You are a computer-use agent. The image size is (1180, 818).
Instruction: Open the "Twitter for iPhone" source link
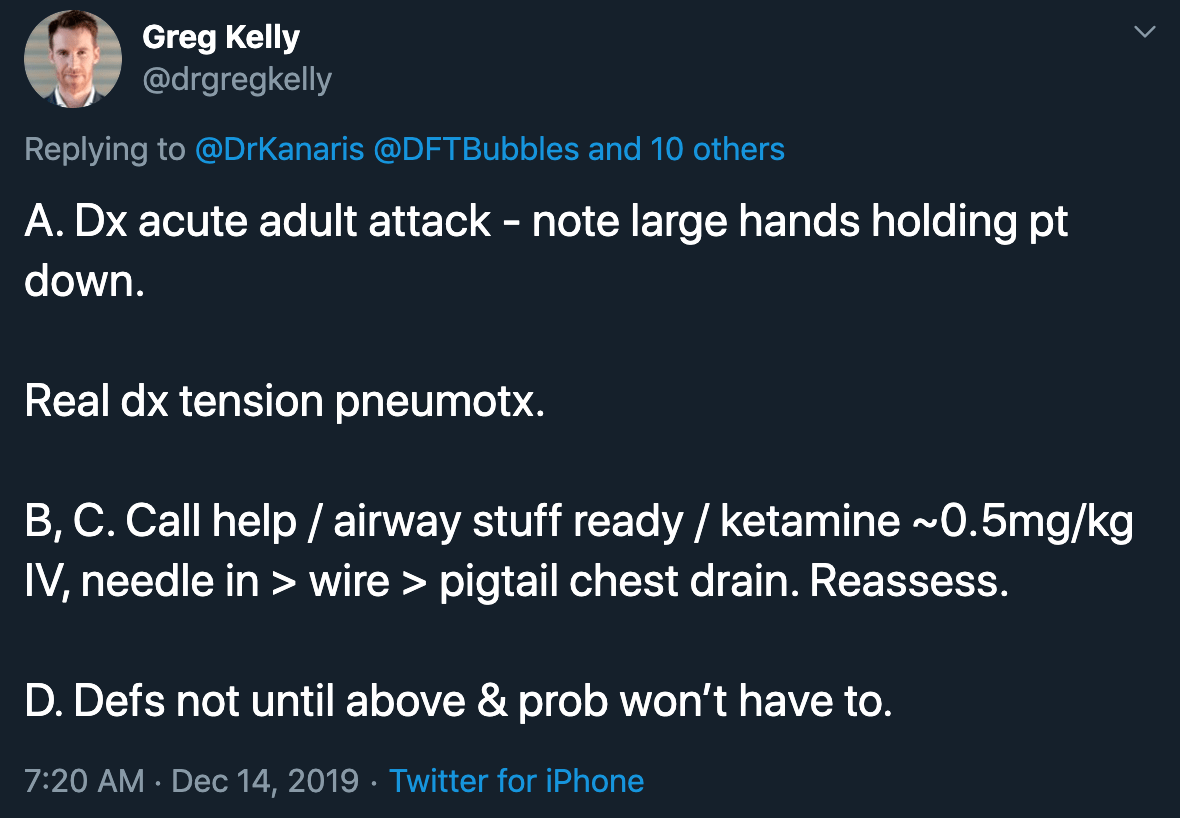[x=516, y=780]
